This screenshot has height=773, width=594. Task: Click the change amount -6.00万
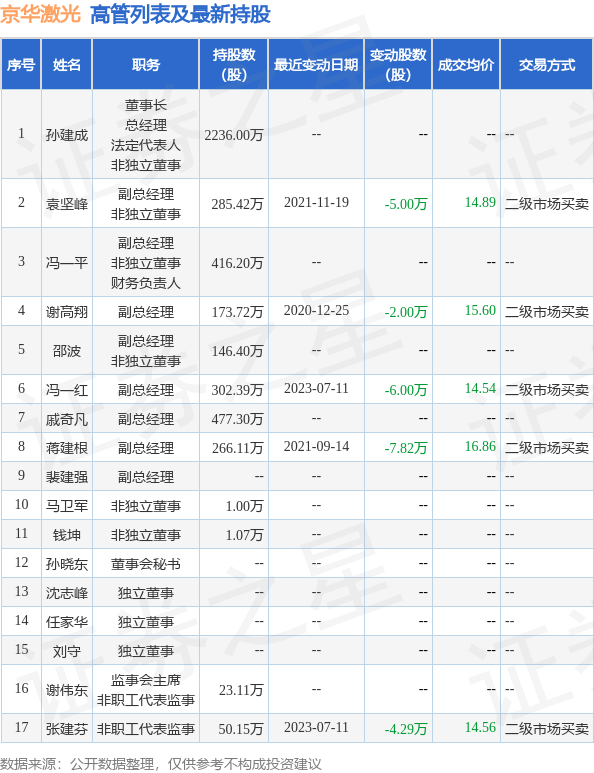pyautogui.click(x=406, y=390)
